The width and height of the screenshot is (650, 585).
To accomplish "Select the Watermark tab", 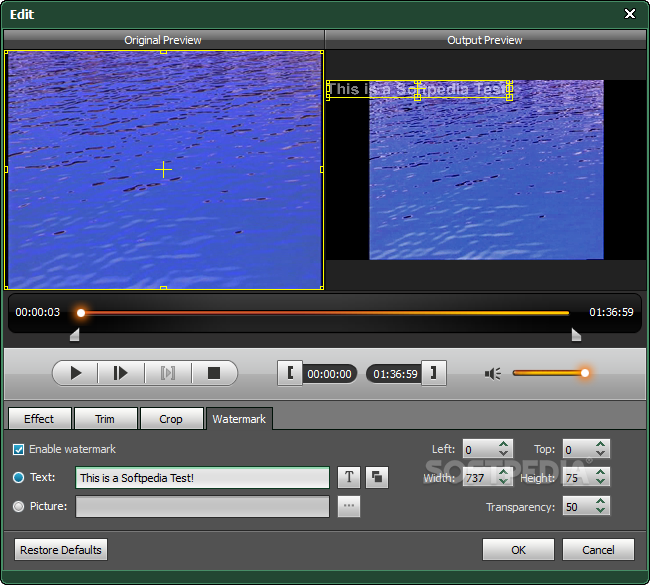I will [x=239, y=419].
